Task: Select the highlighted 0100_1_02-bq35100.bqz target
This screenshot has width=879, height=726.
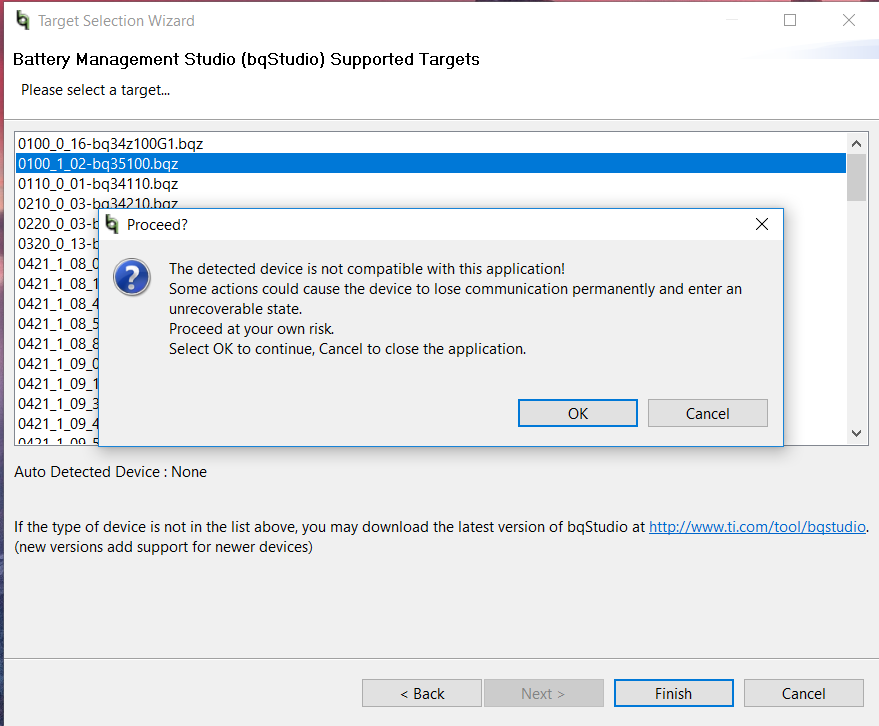Action: 98,163
